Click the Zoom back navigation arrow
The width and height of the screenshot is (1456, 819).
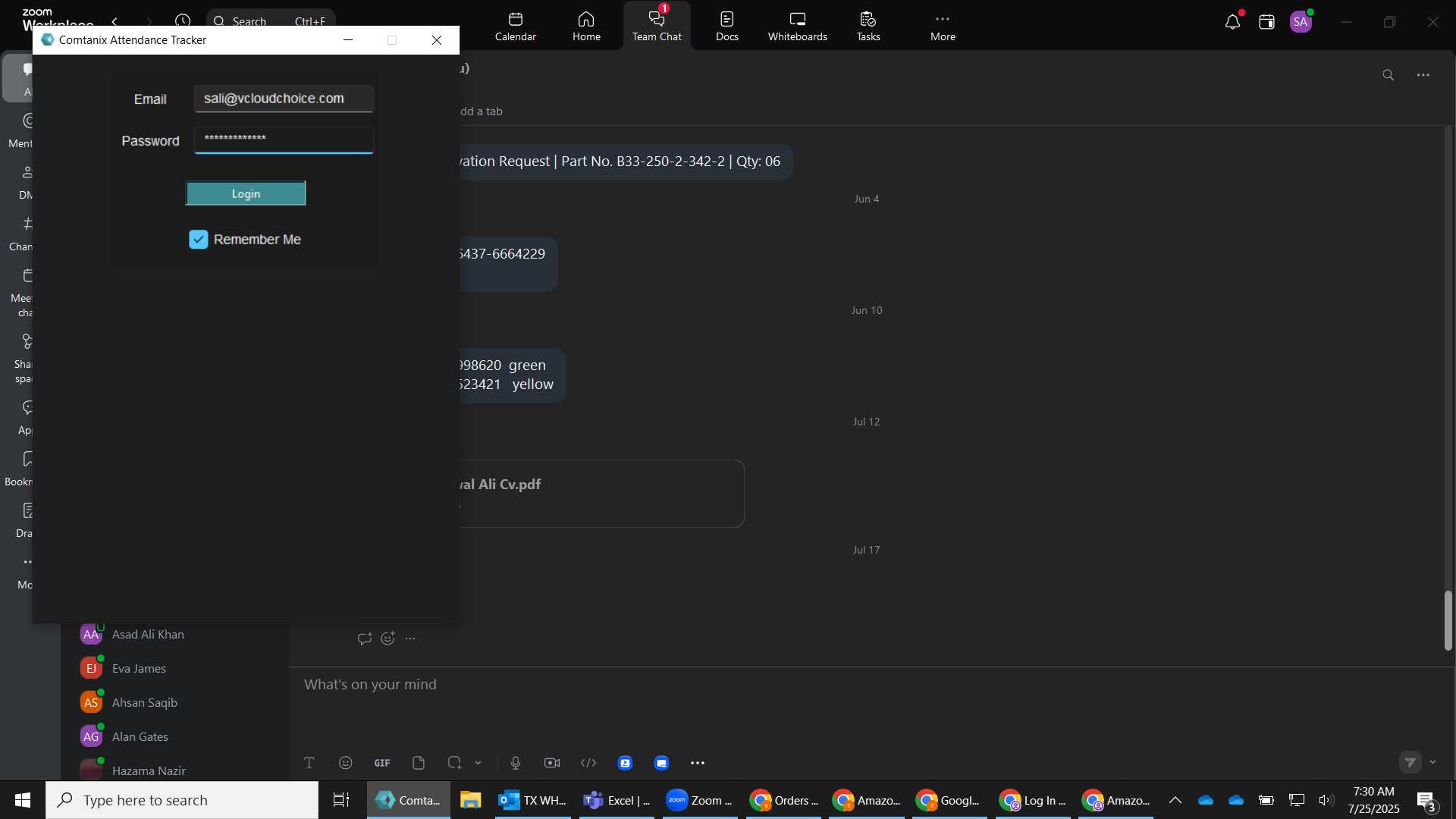(115, 21)
